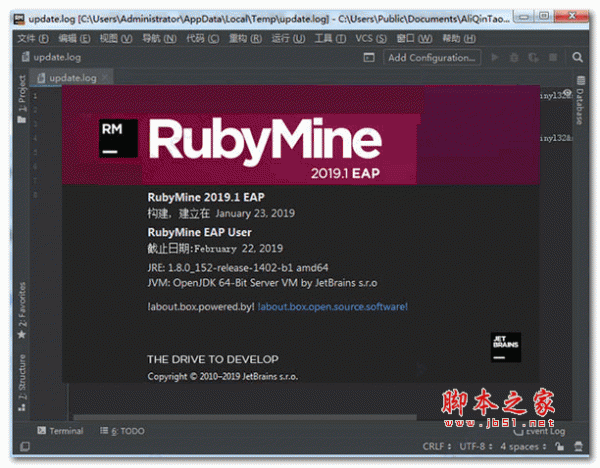Open the 窗口 (W) menu
600x468 pixels.
pos(414,39)
